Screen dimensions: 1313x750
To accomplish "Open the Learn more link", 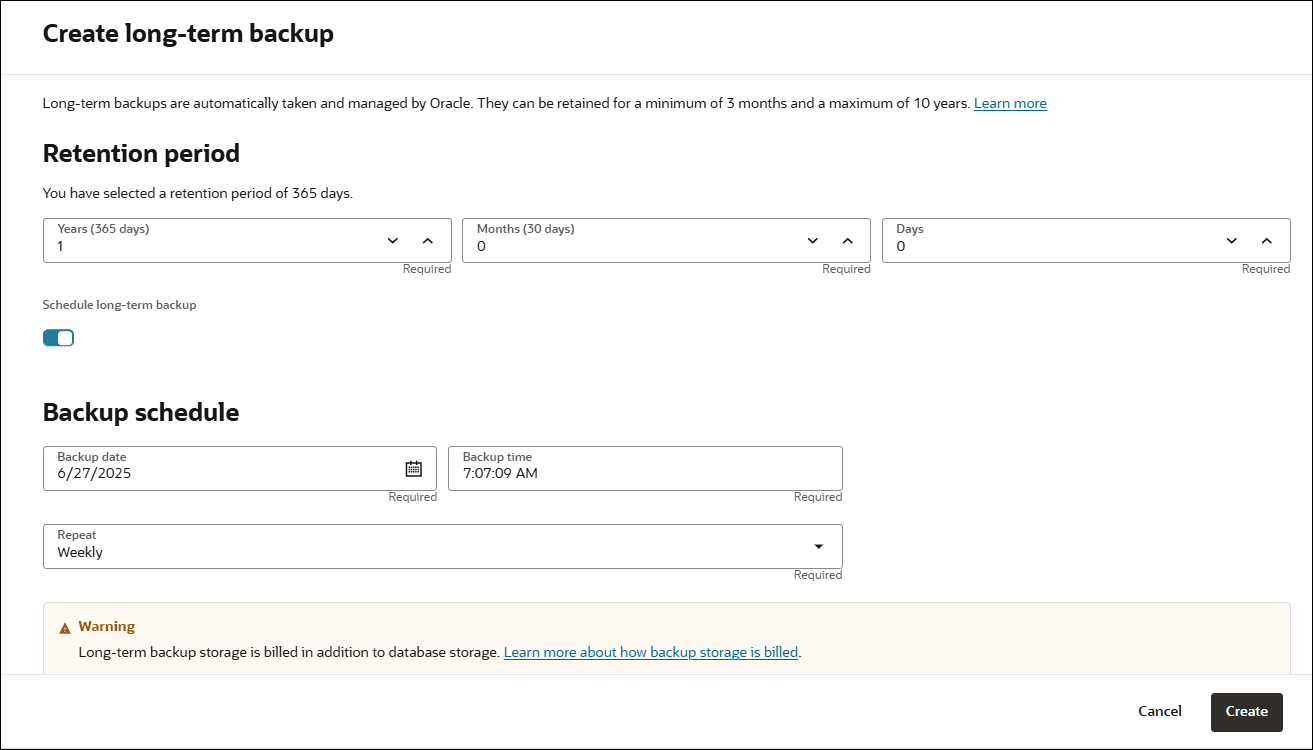I will [x=1010, y=103].
